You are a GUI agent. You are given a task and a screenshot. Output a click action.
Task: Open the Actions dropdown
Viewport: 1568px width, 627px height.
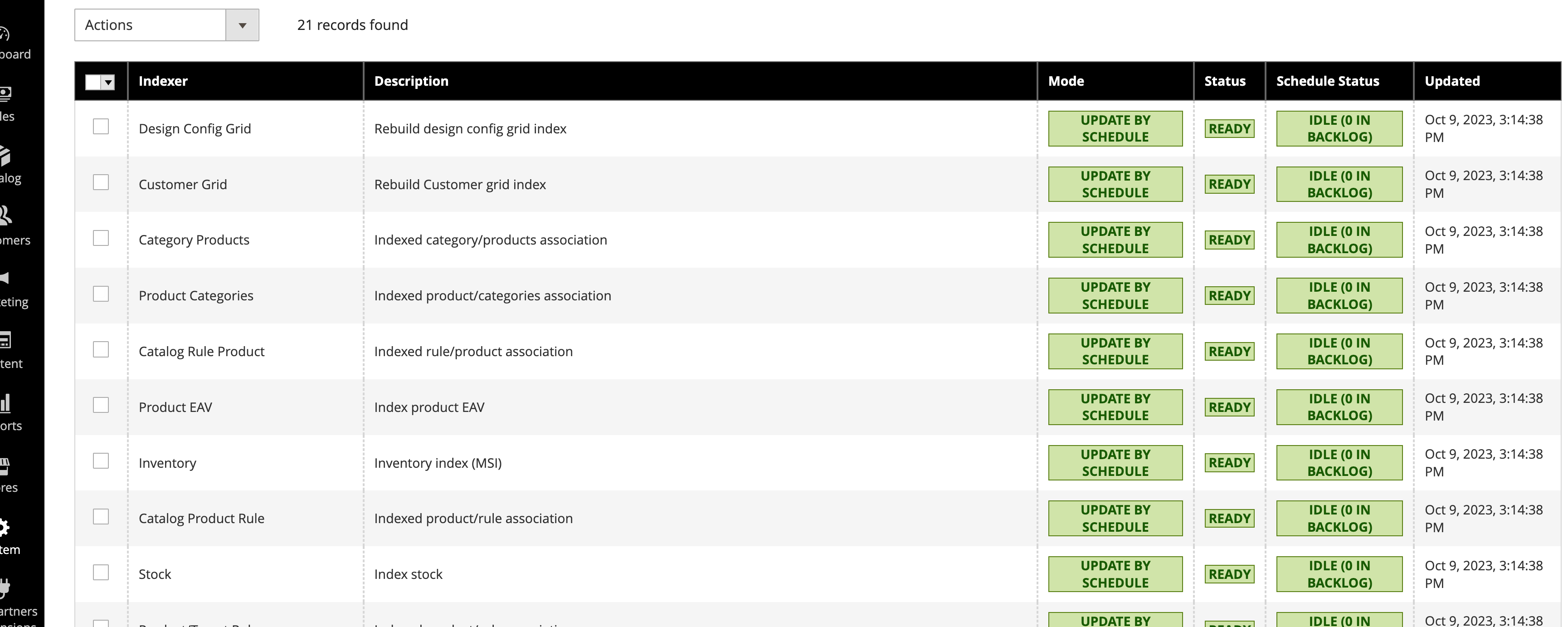coord(151,25)
